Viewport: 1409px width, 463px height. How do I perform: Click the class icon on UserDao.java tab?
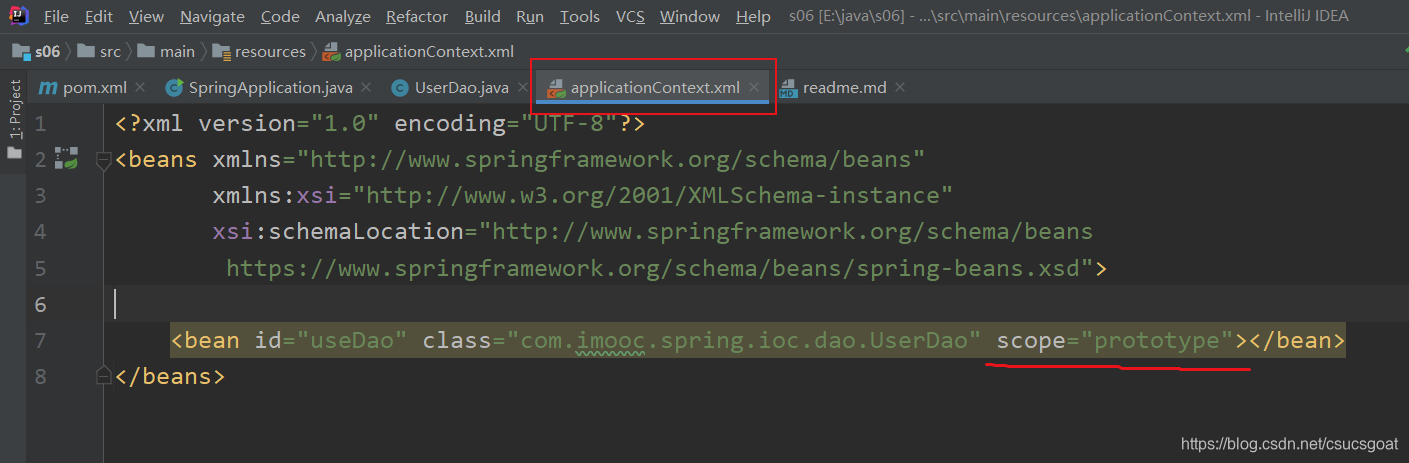point(400,88)
